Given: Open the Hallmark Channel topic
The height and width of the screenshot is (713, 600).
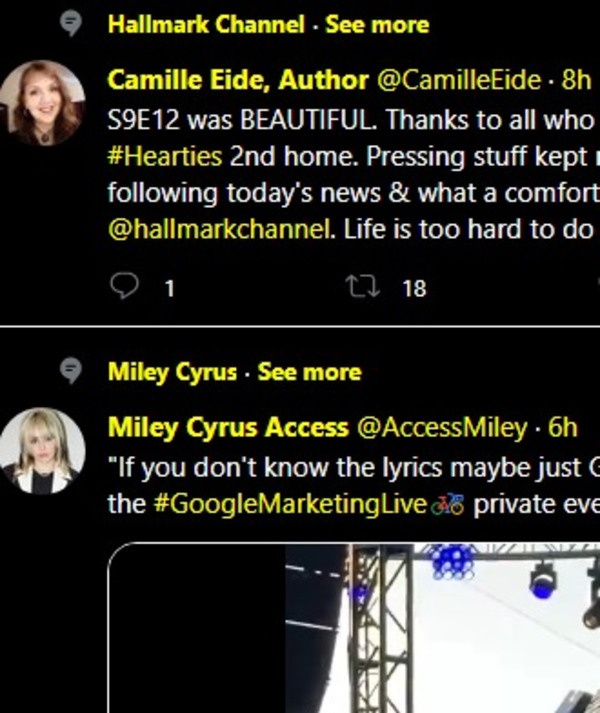Looking at the screenshot, I should [206, 25].
